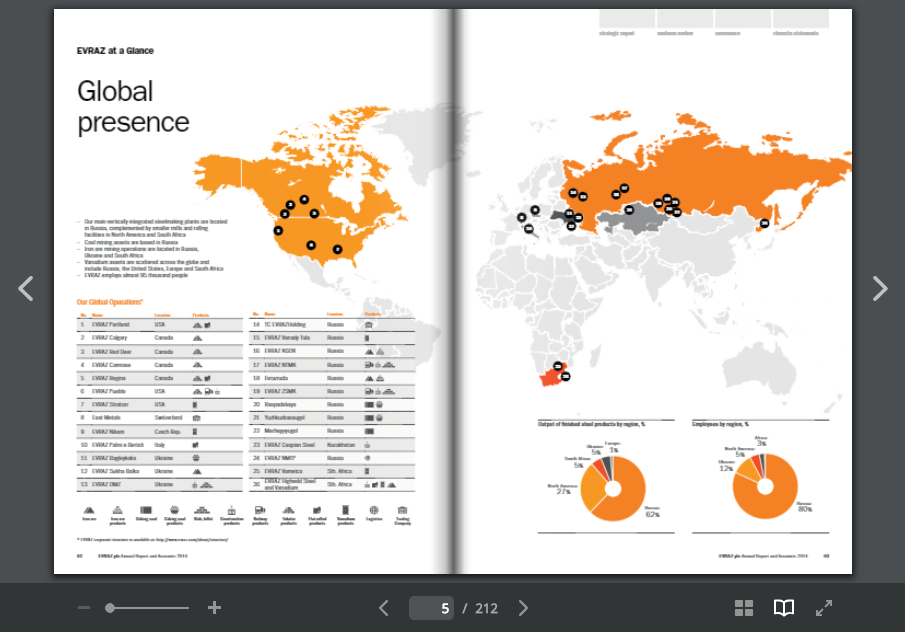Screen dimensions: 905x632
Task: Click the 'Flat-rolled products' legend icon
Action: point(317,510)
